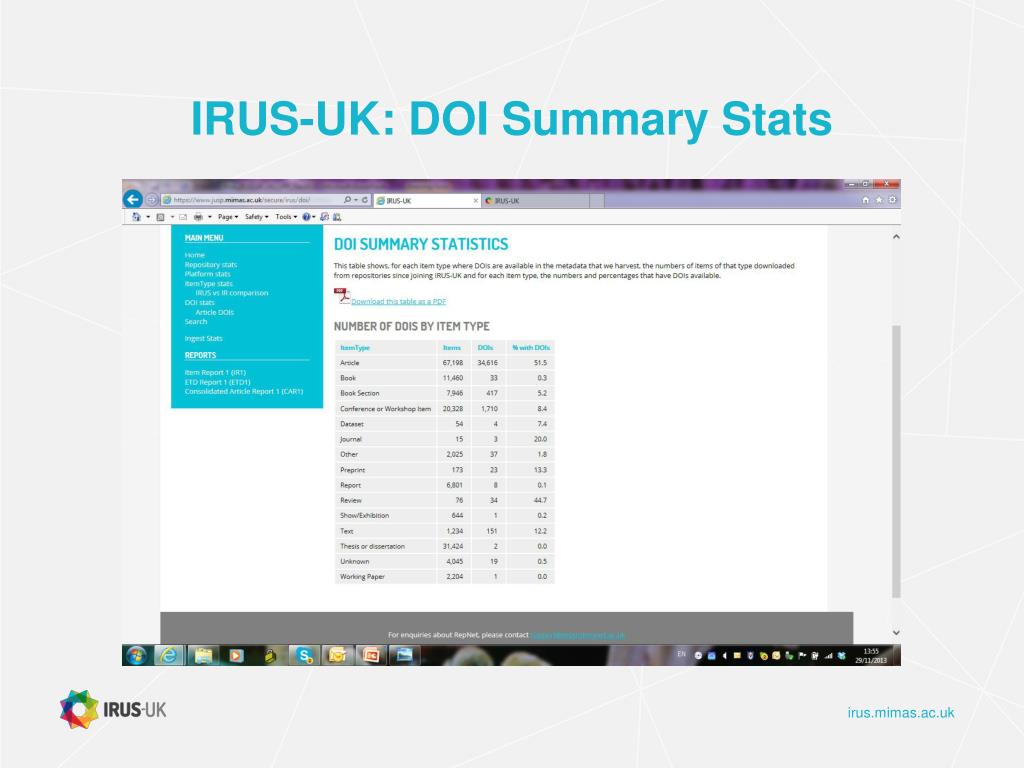The height and width of the screenshot is (768, 1024).
Task: Open IRUS vs IR comparison link
Action: click(232, 293)
